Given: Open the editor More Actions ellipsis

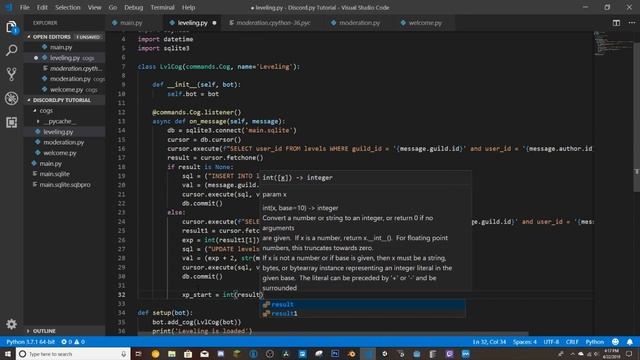Looking at the screenshot, I should point(631,23).
